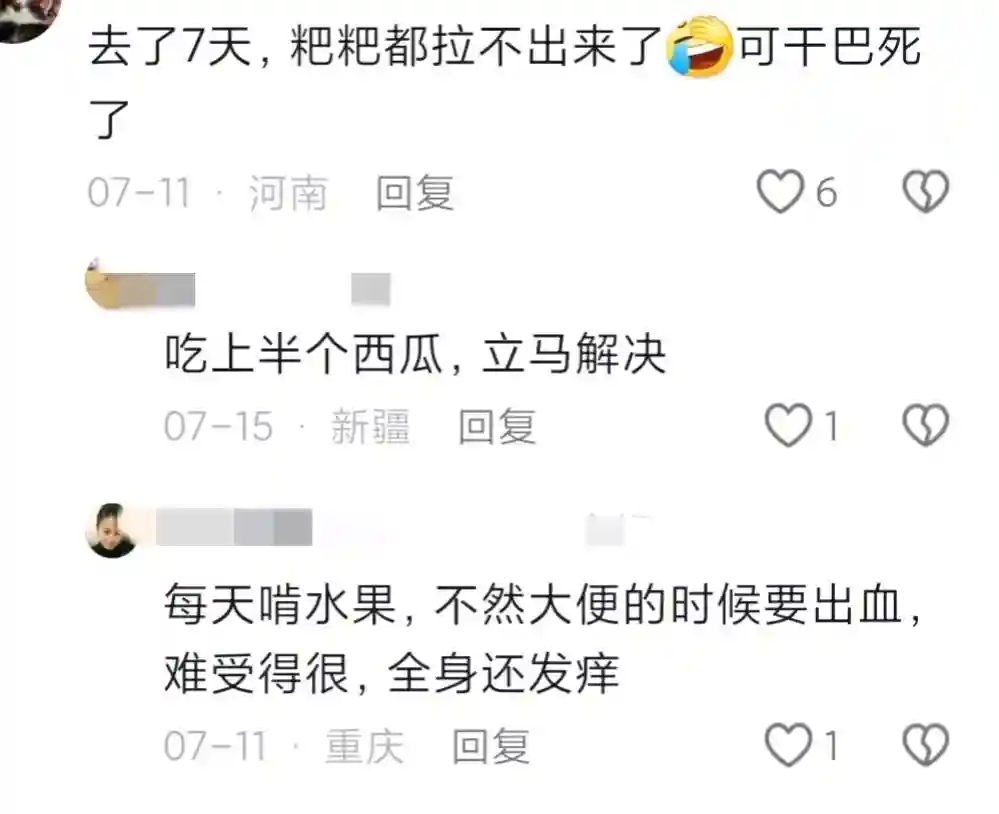Screen dimensions: 999x814
Task: Dislike the 河南 comment with broken heart
Action: (x=926, y=192)
